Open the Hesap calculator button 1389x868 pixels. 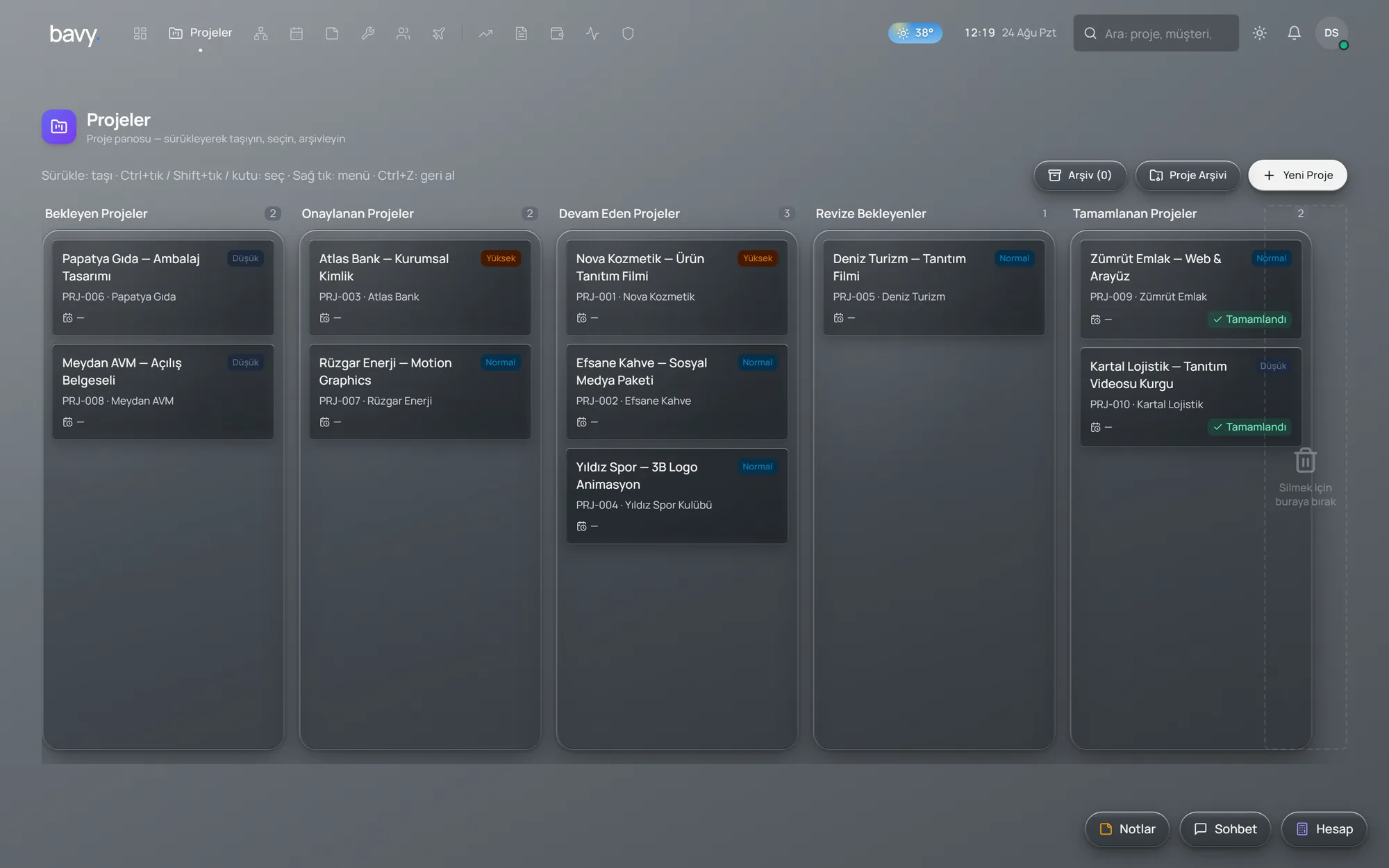(x=1324, y=829)
